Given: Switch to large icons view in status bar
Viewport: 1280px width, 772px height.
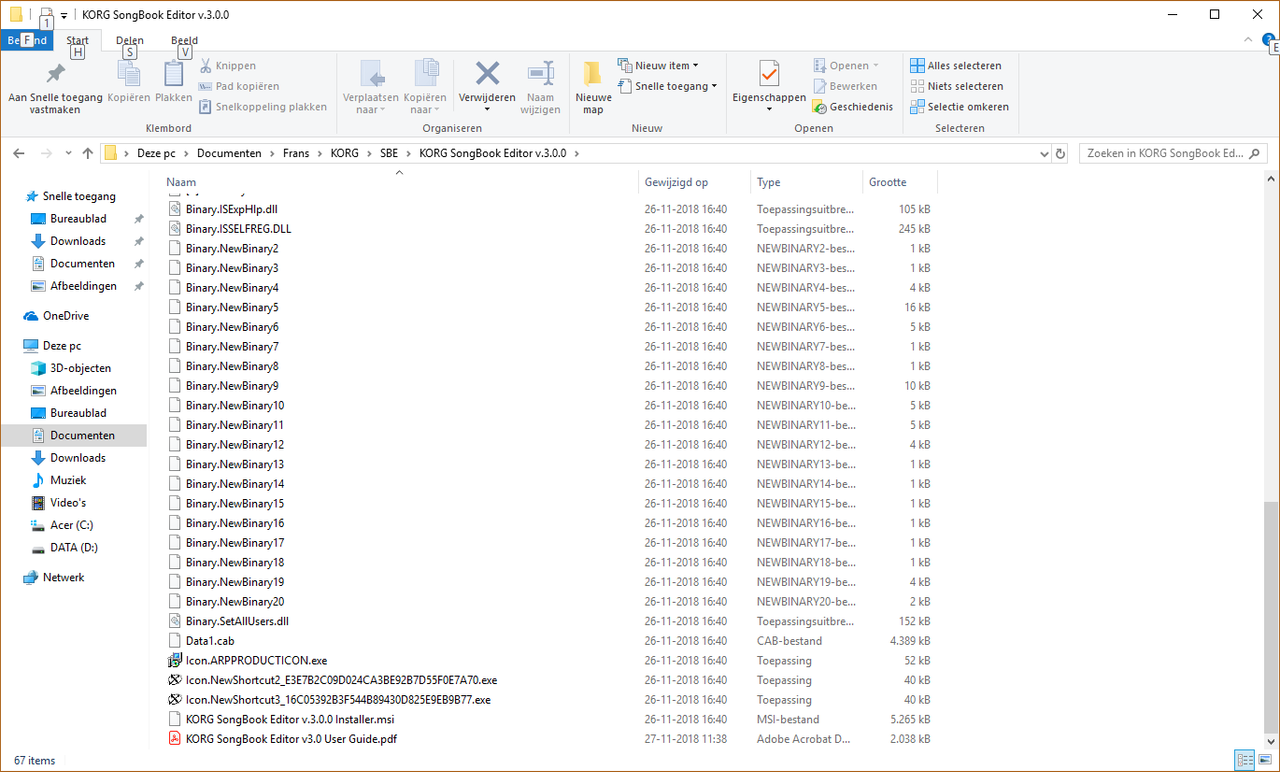Looking at the screenshot, I should 1264,760.
